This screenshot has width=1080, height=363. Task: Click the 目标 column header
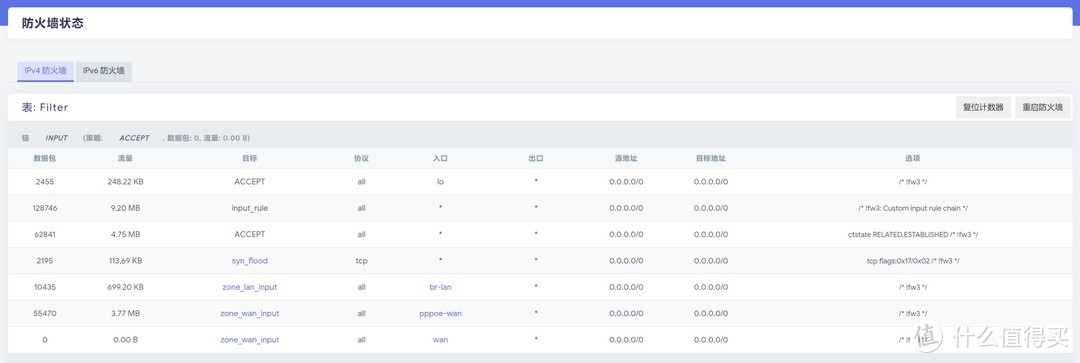[249, 158]
